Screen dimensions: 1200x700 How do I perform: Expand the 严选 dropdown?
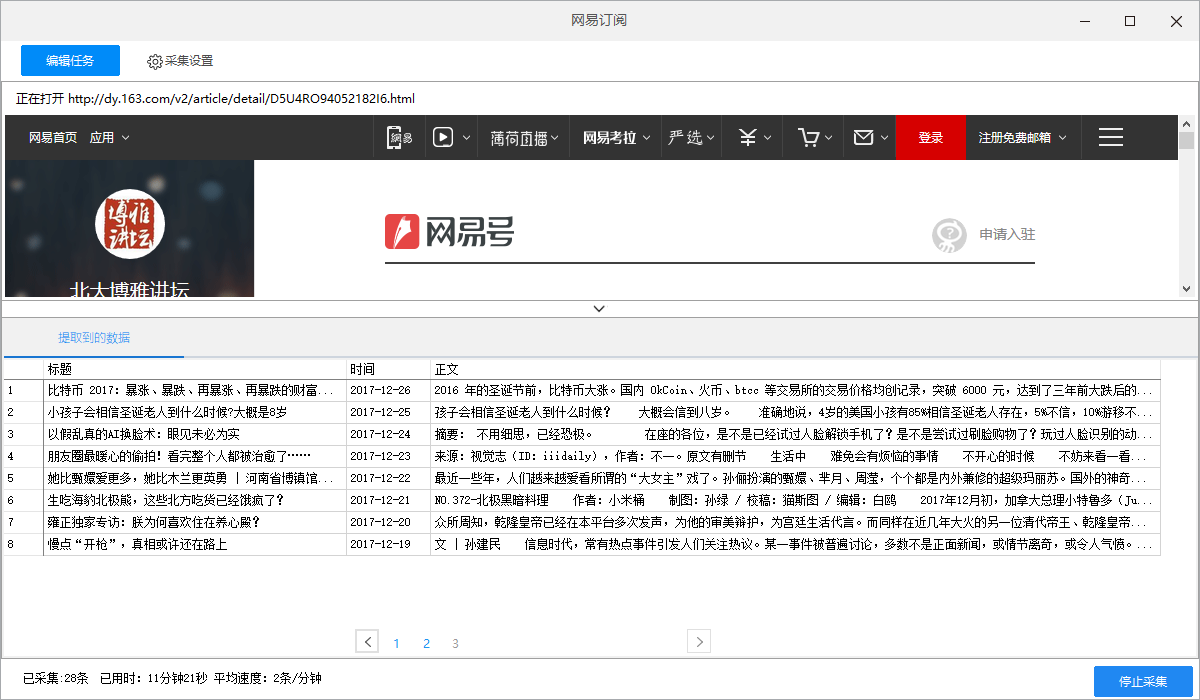[693, 138]
